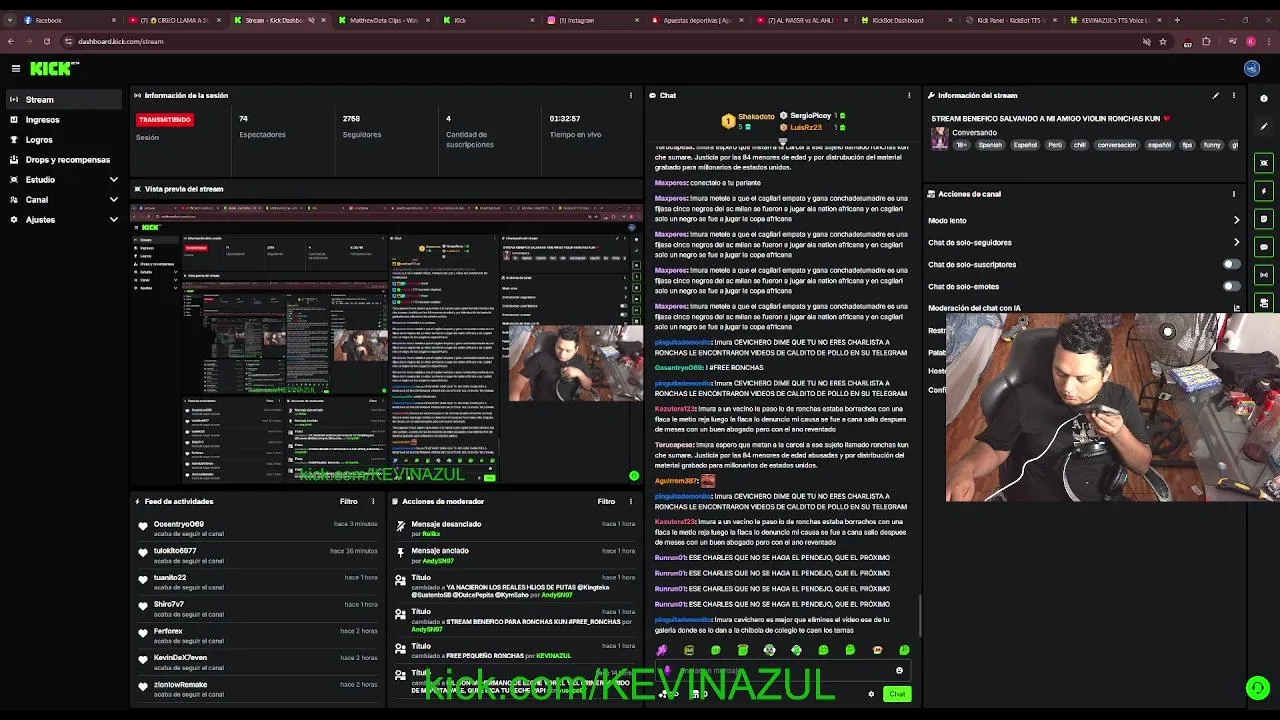Open Acciones de canal options menu
The height and width of the screenshot is (720, 1280).
click(1234, 194)
